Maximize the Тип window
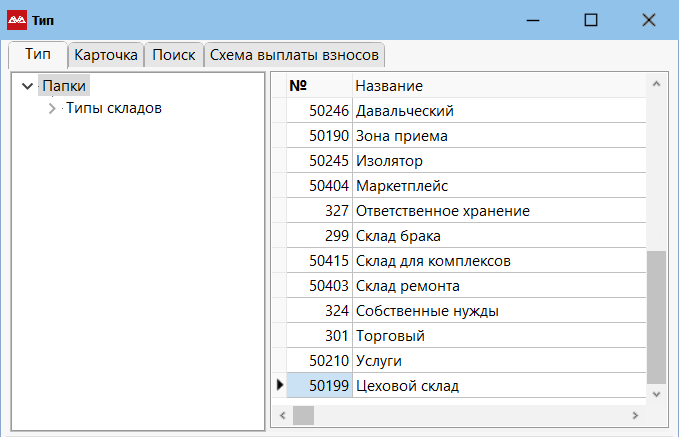679x437 pixels. coord(591,19)
